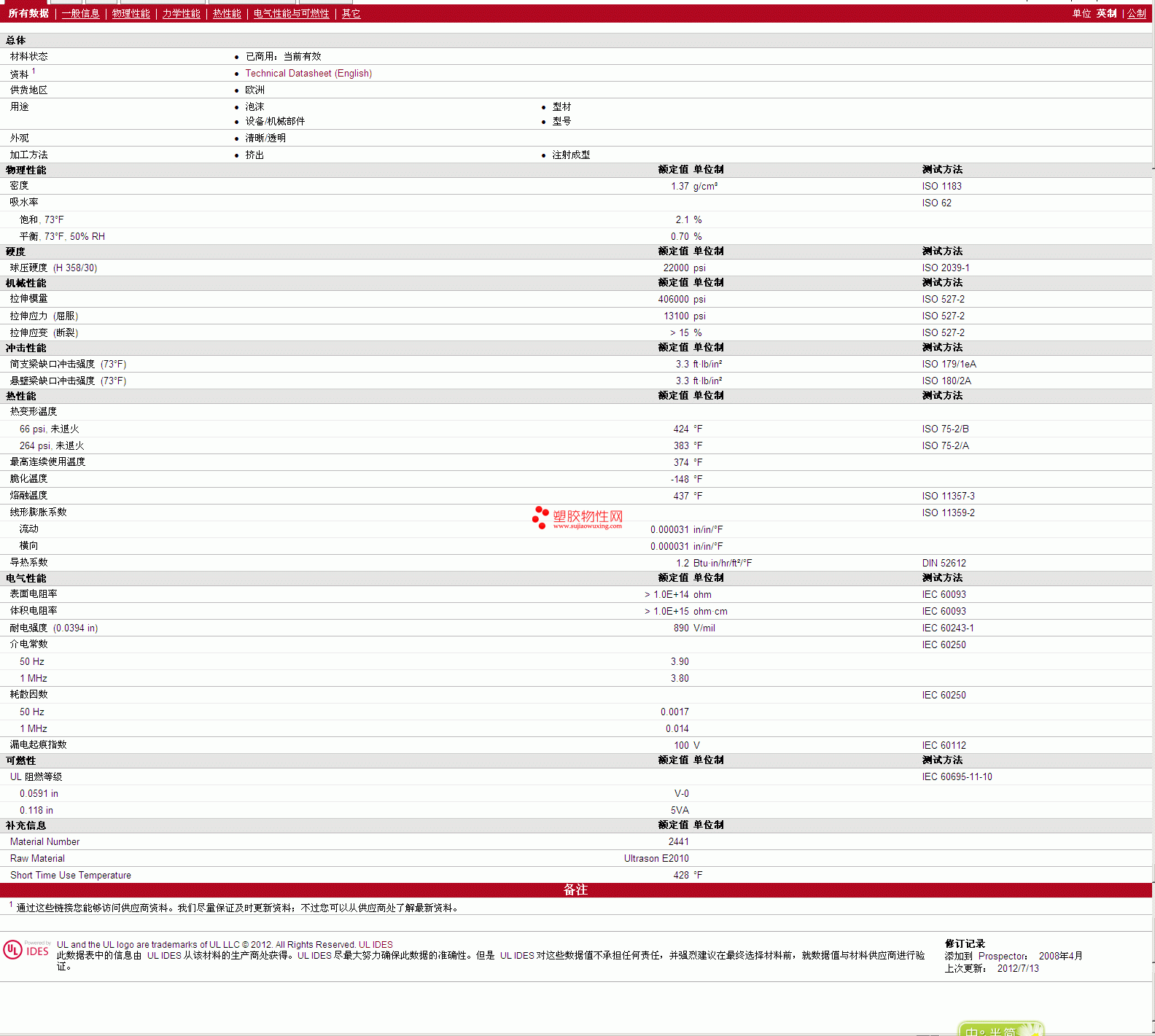Click the Chinese input method toolbar icon

tap(1000, 1029)
